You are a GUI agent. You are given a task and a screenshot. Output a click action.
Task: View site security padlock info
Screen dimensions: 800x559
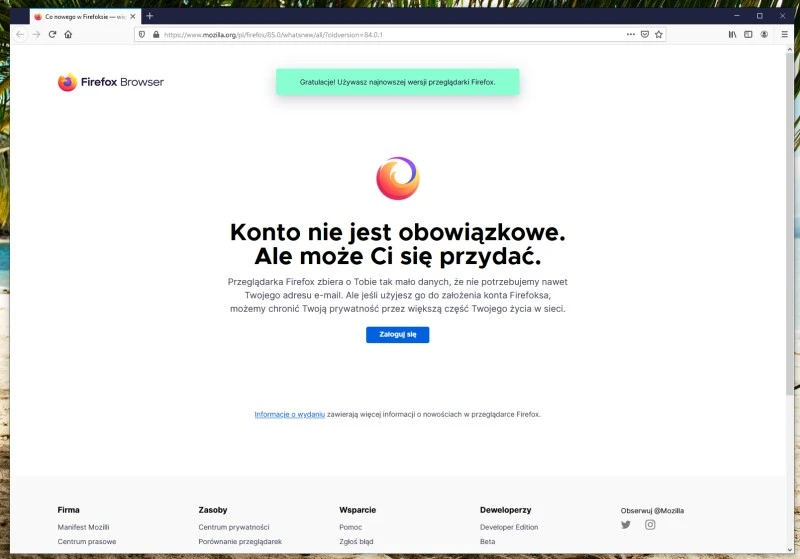(156, 35)
